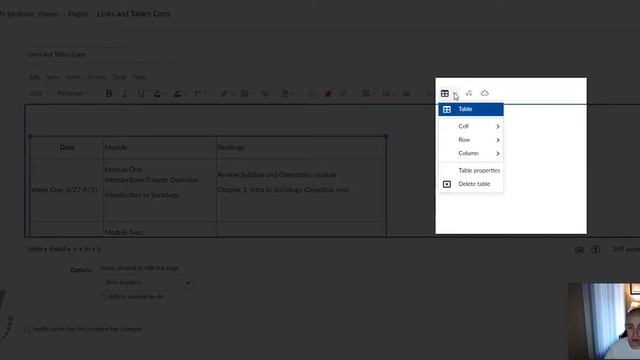640x360 pixels.
Task: Apply the text color button
Action: (x=157, y=93)
